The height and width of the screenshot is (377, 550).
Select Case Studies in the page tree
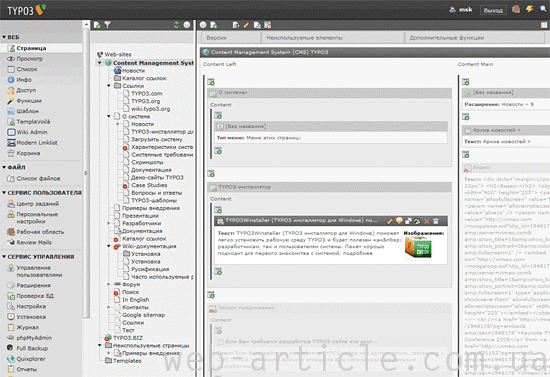click(149, 185)
